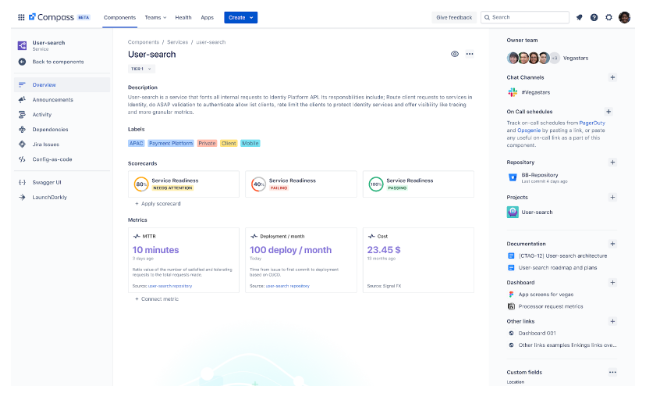Image resolution: width=645 pixels, height=394 pixels.
Task: Add a repository with plus icon
Action: pos(613,162)
